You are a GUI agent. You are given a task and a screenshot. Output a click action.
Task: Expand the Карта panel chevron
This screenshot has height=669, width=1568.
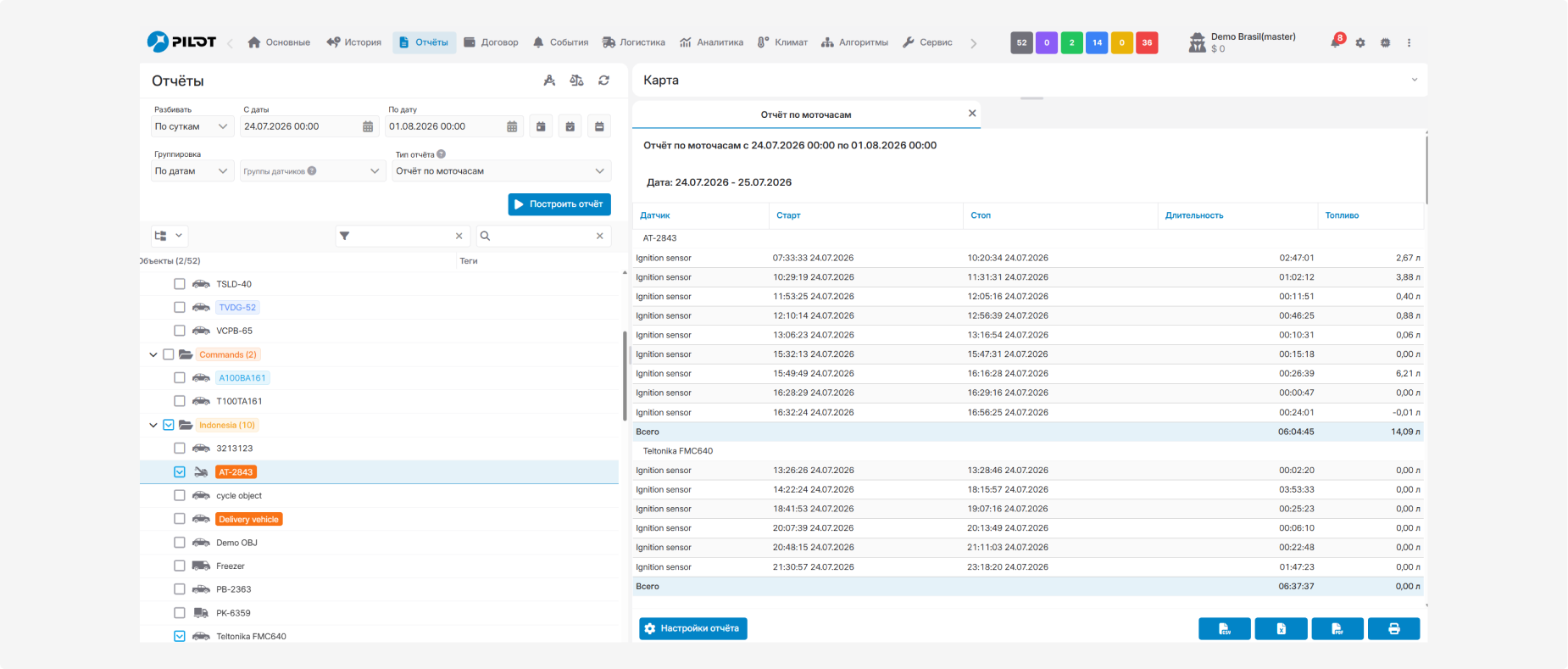pos(1414,80)
